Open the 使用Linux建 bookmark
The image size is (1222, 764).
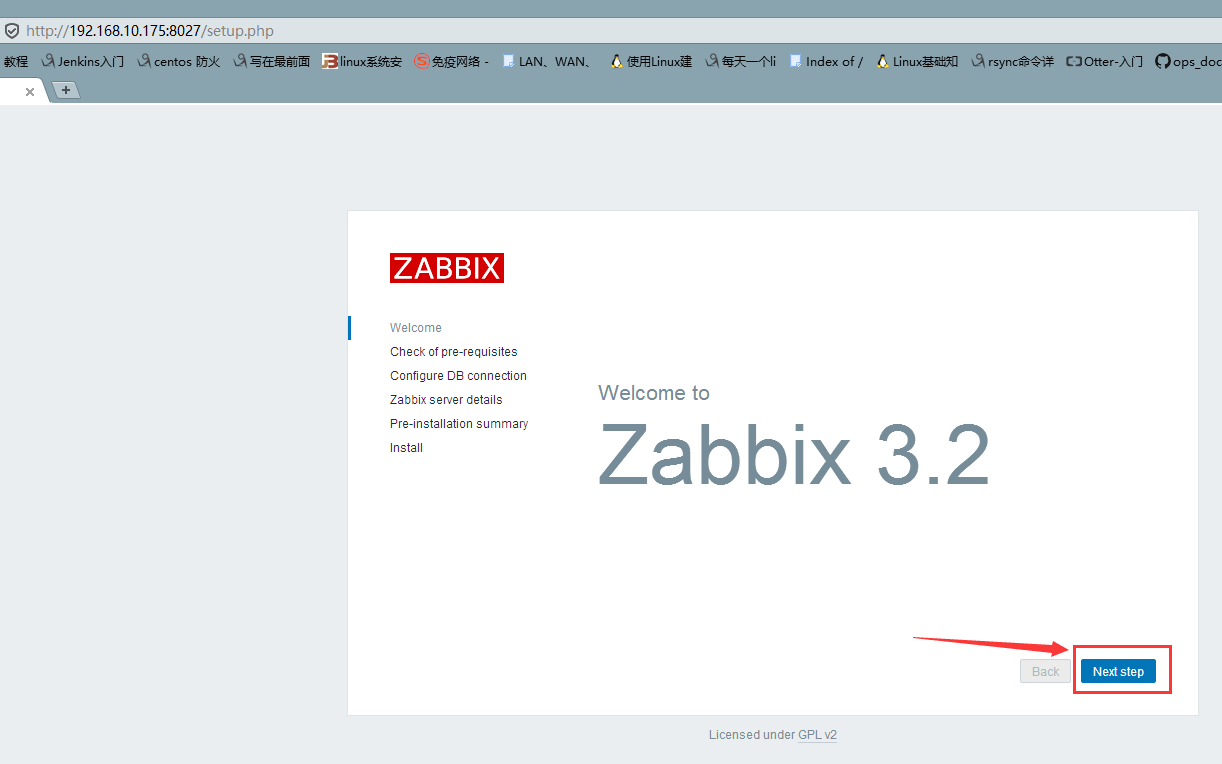tap(651, 61)
